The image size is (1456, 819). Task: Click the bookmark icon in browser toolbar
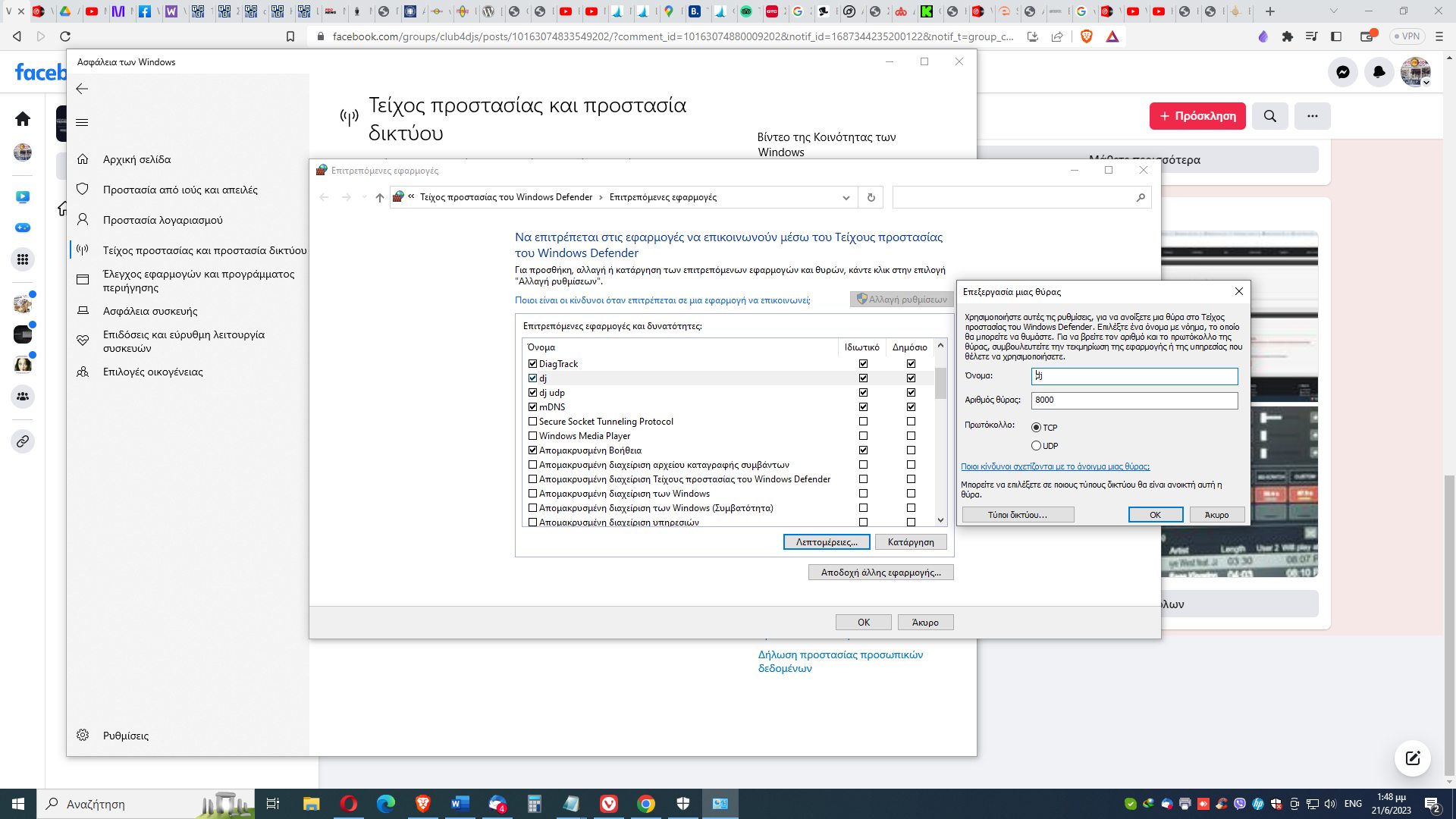click(x=290, y=36)
